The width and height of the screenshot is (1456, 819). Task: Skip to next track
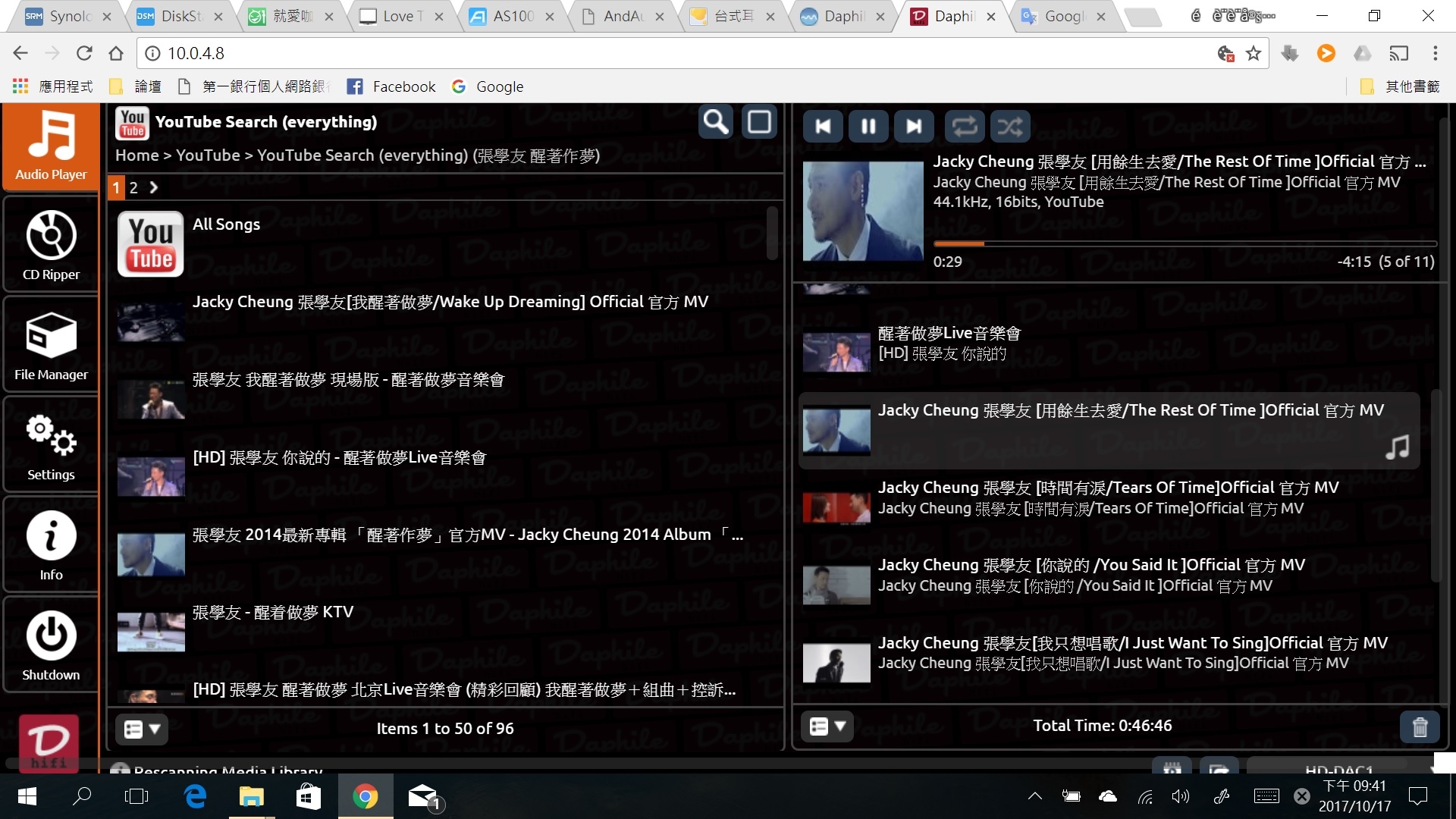[914, 127]
